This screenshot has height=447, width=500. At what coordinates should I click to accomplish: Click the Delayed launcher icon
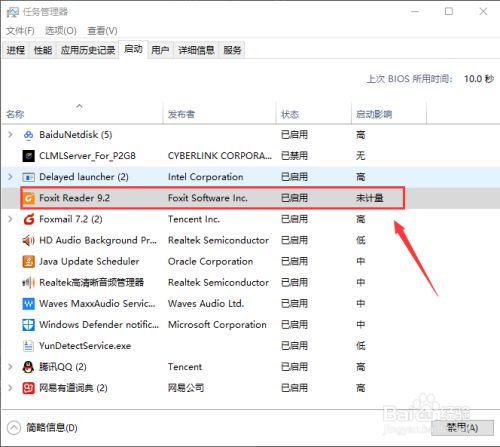(x=28, y=177)
